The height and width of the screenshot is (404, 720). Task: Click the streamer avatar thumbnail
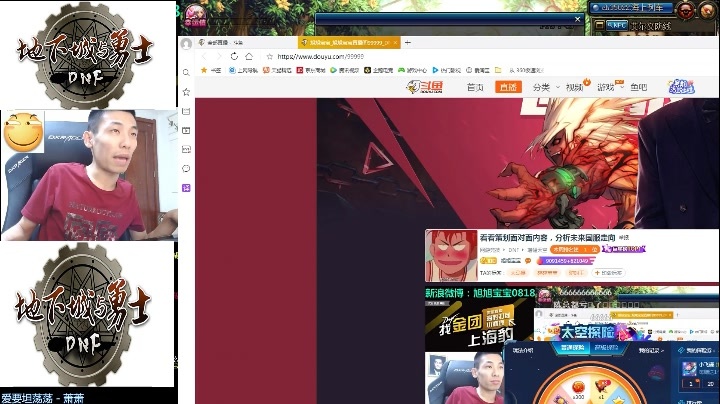tap(451, 256)
